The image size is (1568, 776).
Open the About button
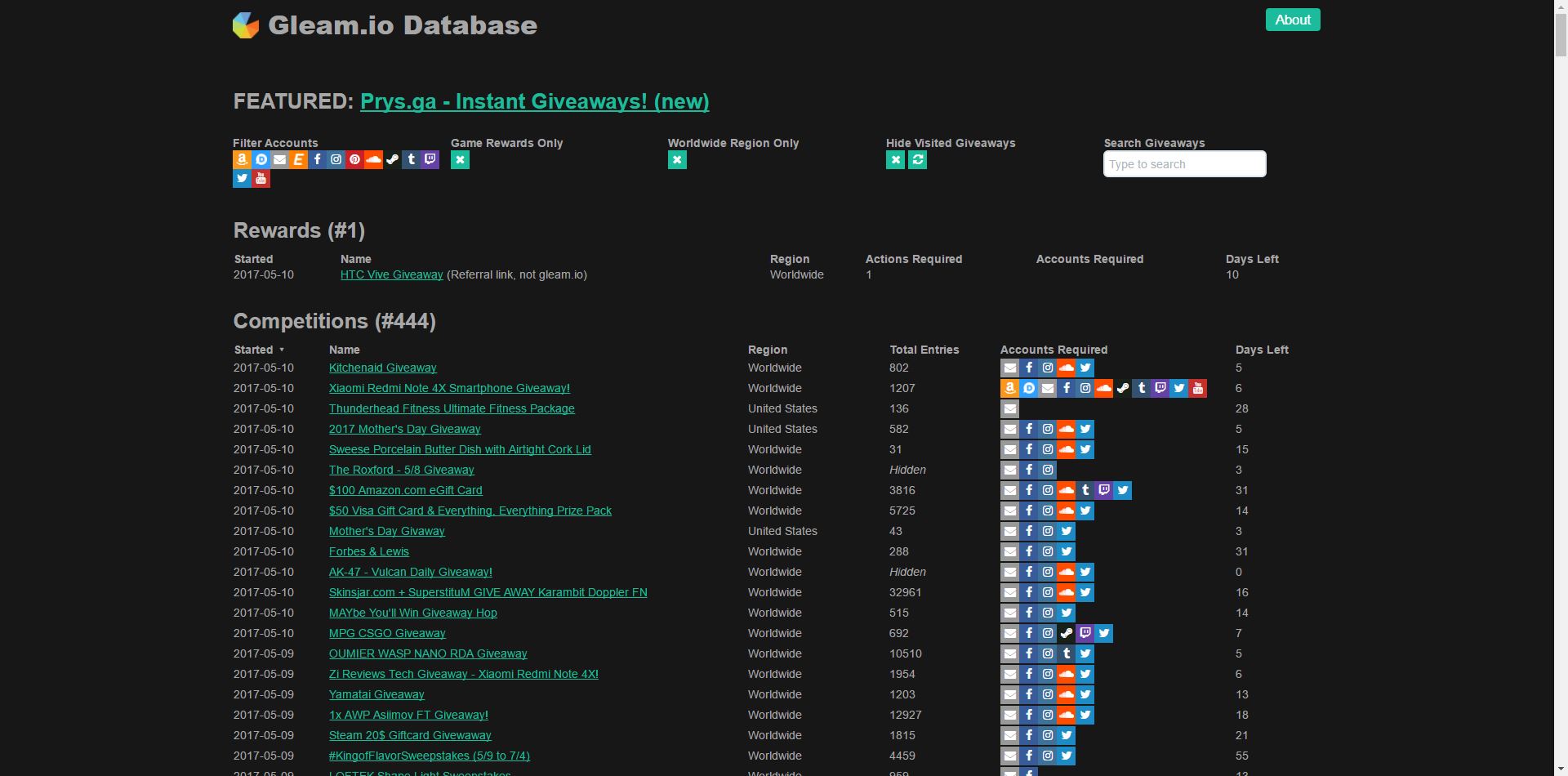pyautogui.click(x=1293, y=20)
